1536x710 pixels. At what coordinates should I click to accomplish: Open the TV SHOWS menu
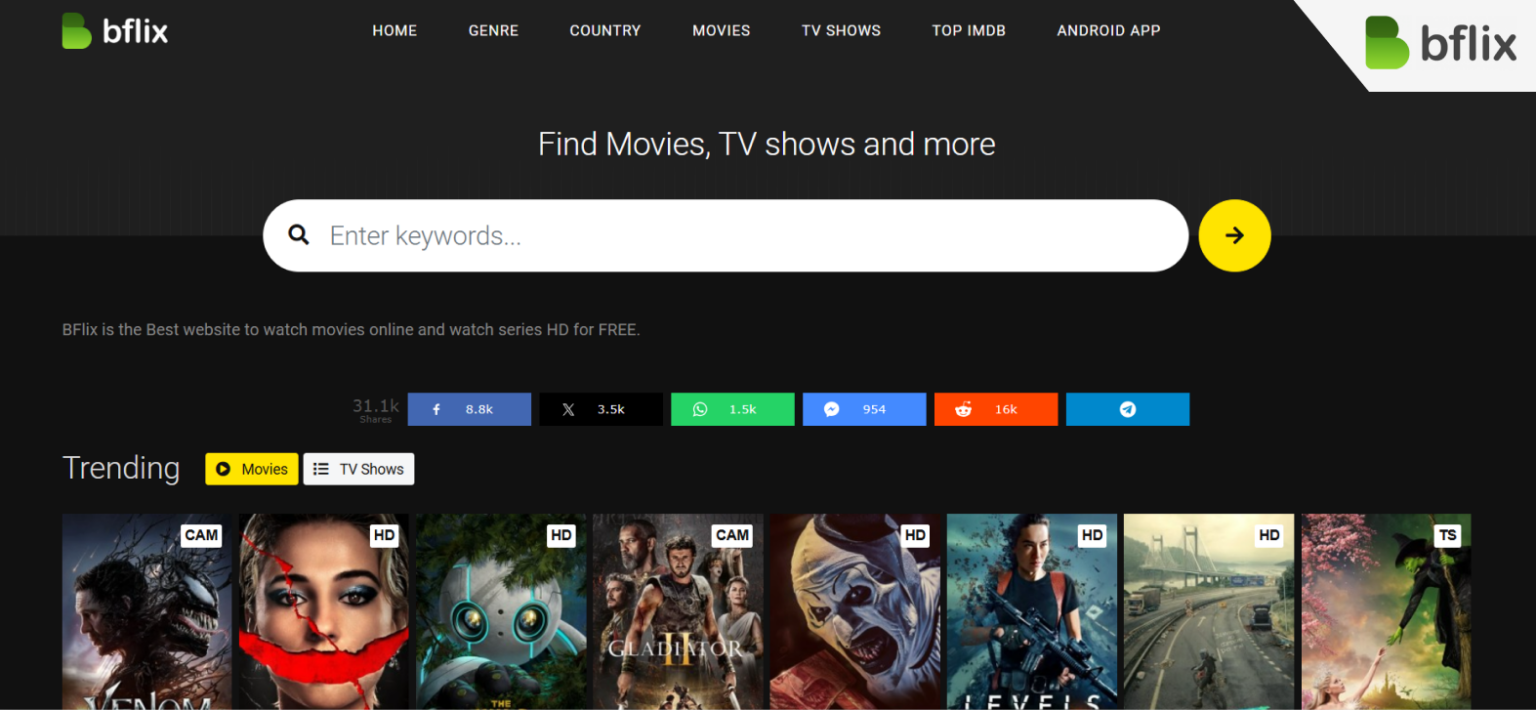840,30
